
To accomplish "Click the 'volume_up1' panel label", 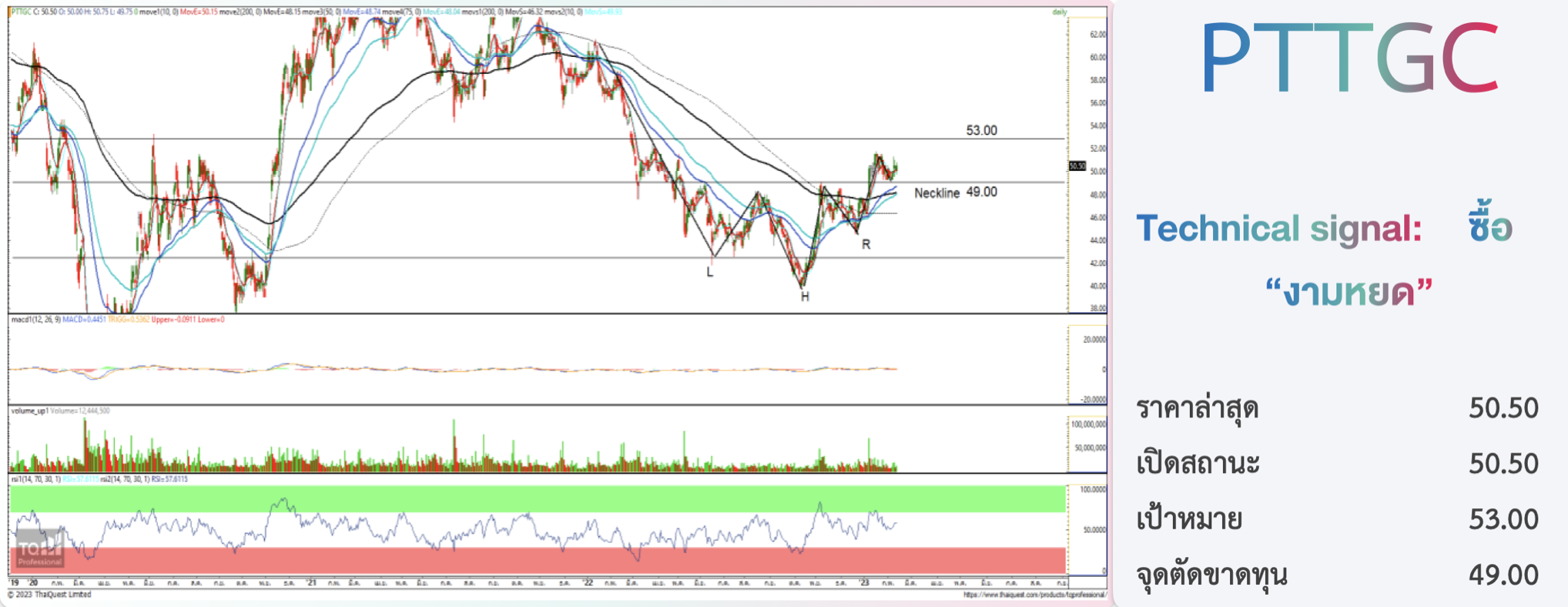I will (29, 411).
